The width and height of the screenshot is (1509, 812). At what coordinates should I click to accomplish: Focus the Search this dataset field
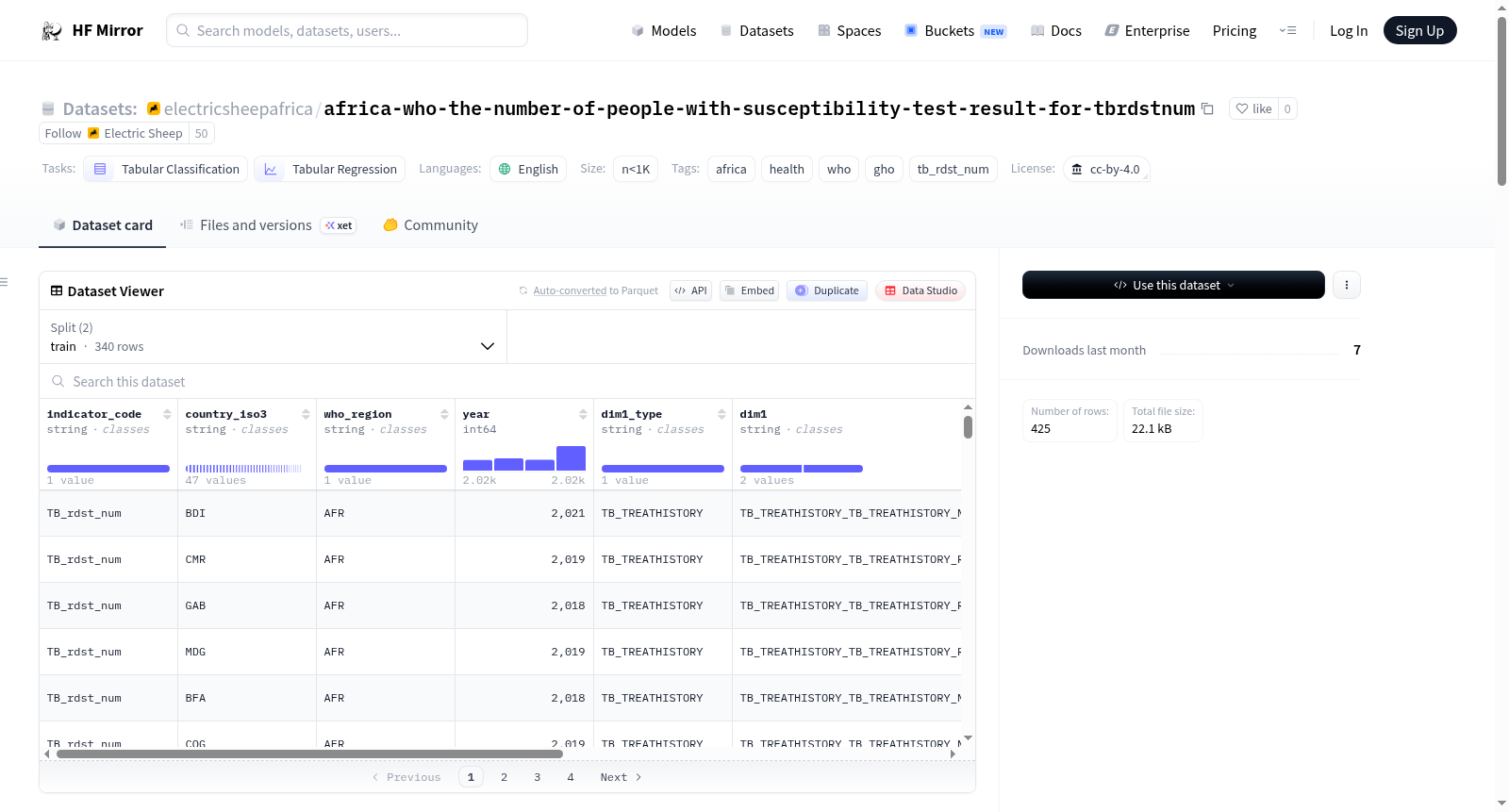tap(507, 382)
